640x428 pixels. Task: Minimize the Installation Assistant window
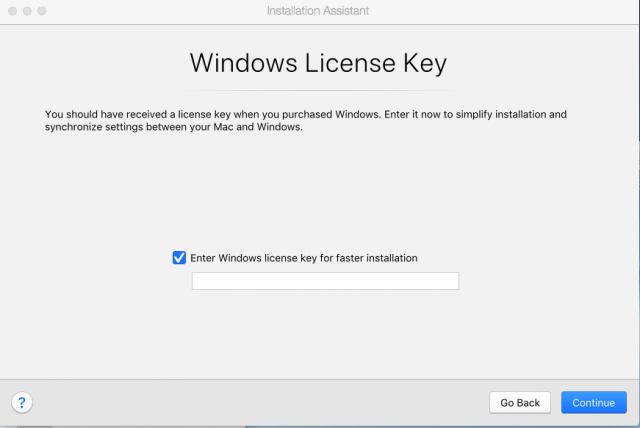click(27, 11)
